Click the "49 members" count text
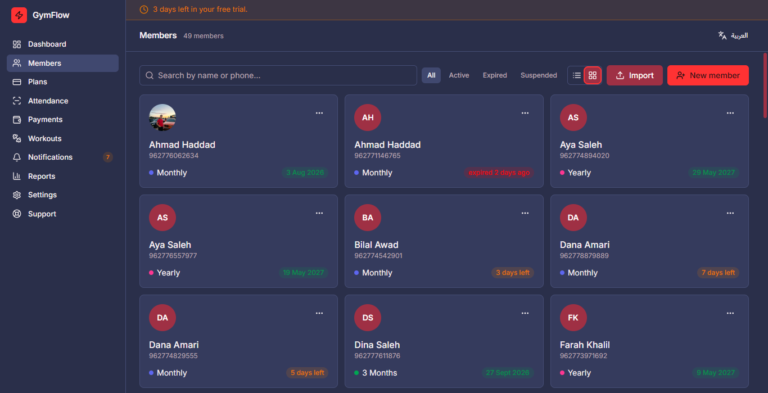The image size is (768, 393). (x=203, y=36)
